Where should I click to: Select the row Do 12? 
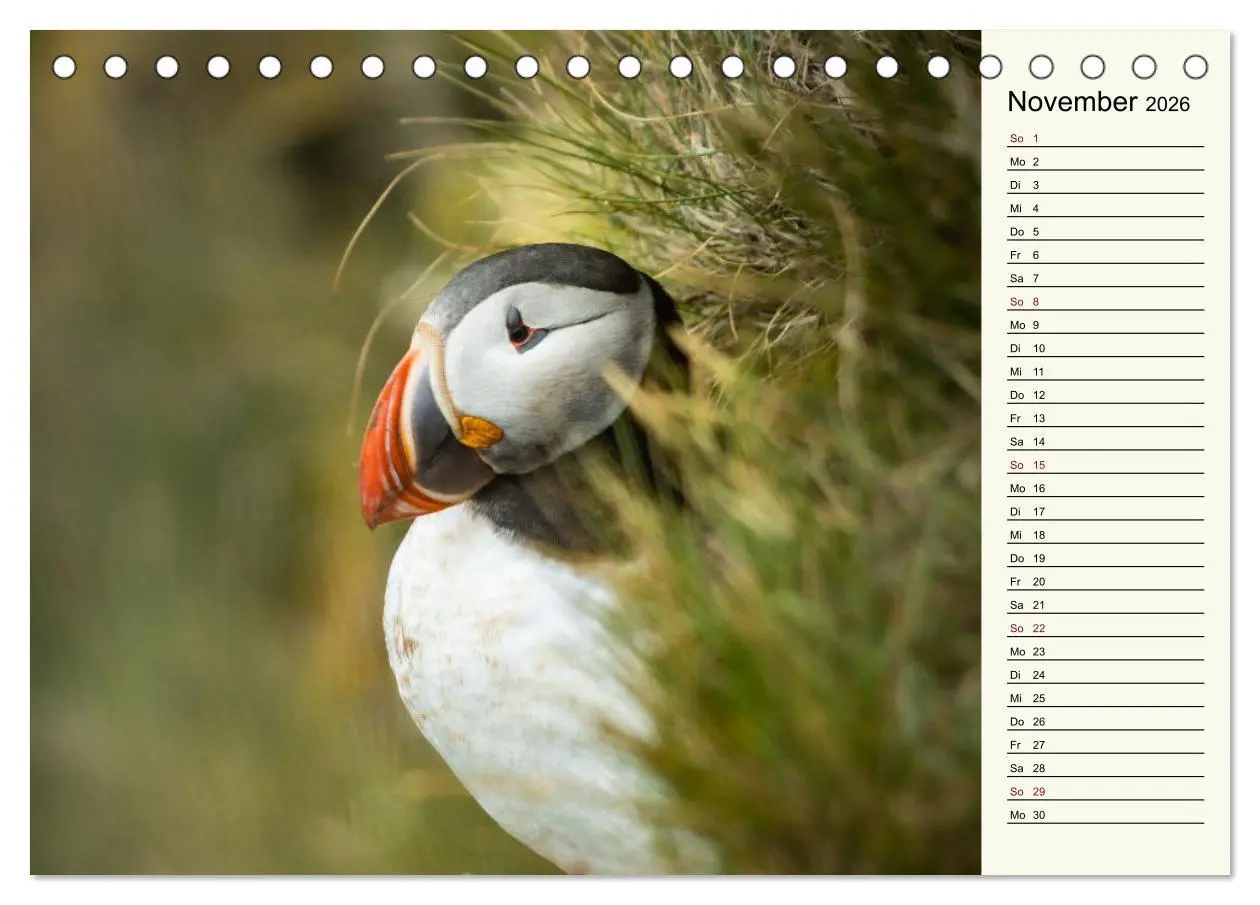click(x=1105, y=394)
